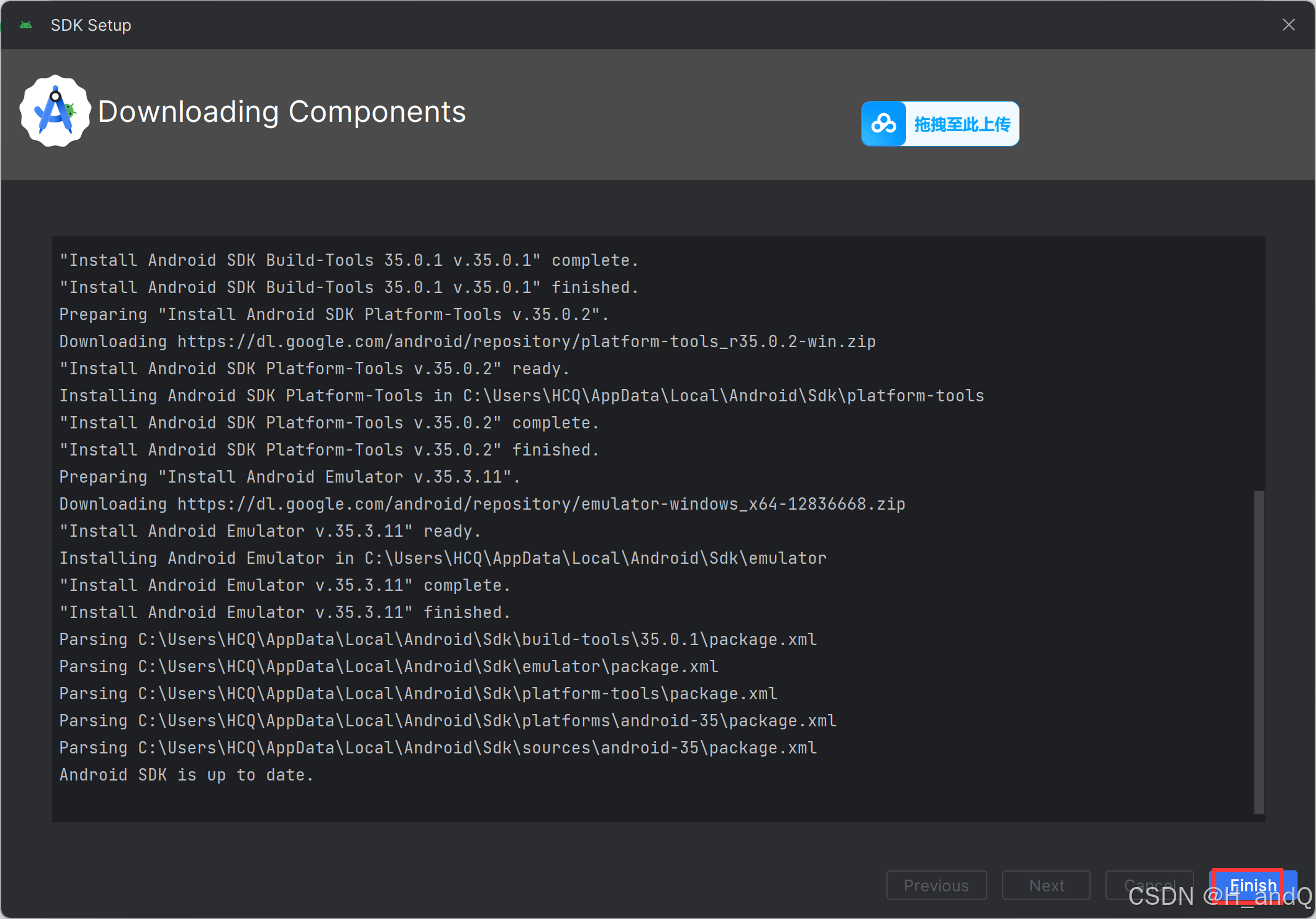Close the SDK Setup dialog
Screen dimensions: 1316x919
1289,25
